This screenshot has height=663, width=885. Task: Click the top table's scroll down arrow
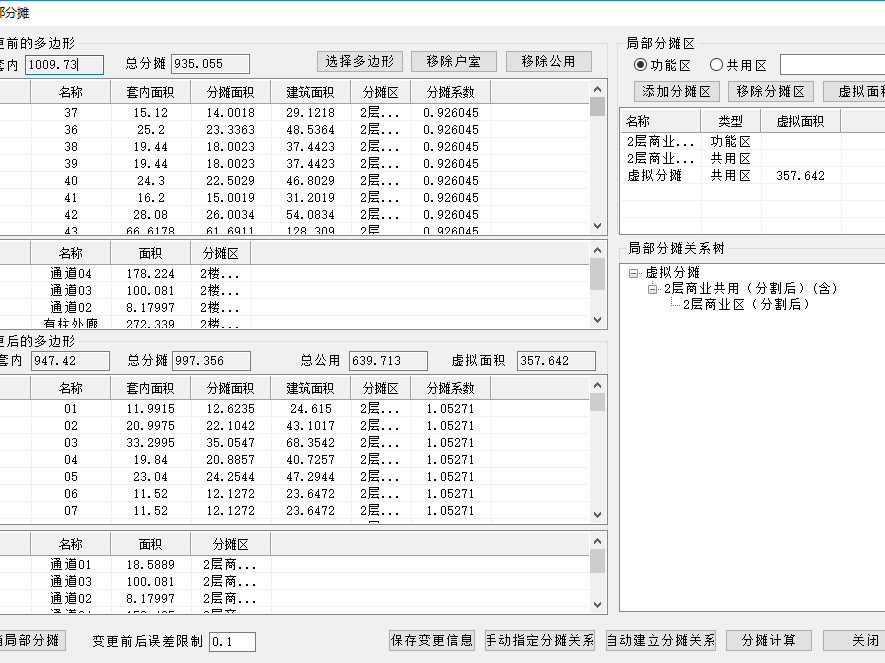[598, 227]
